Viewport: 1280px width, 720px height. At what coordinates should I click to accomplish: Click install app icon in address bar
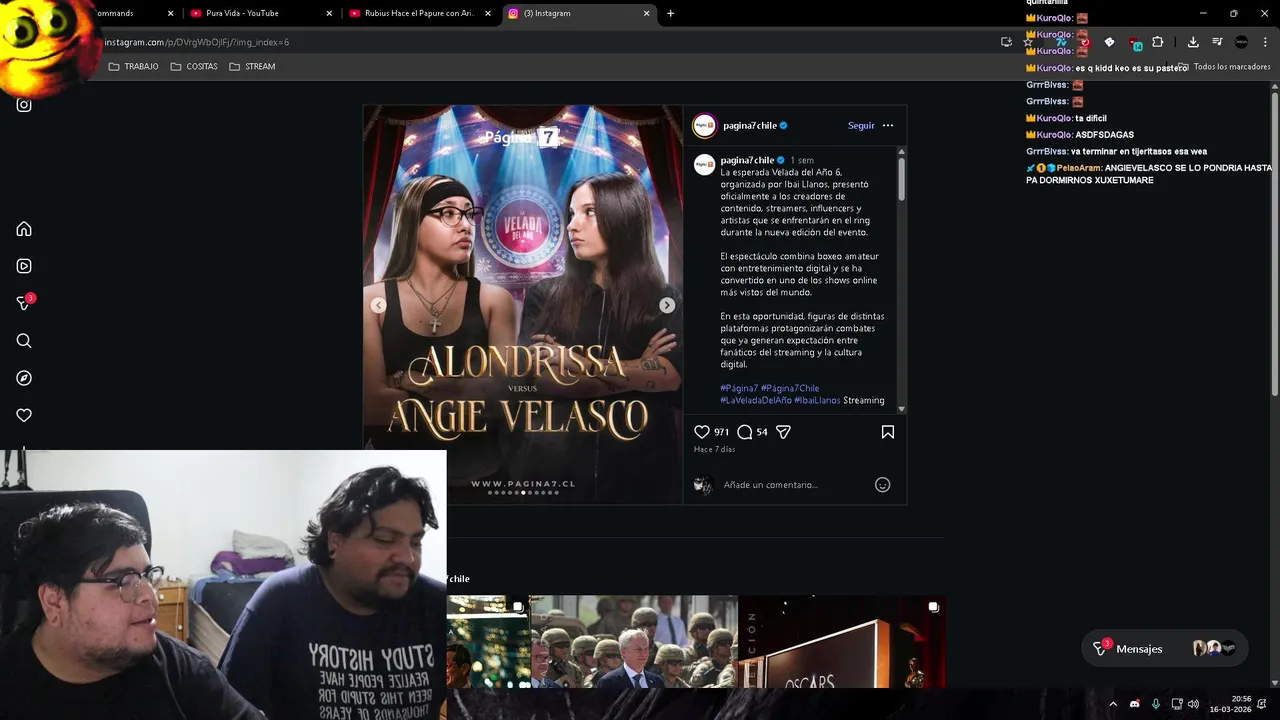[x=1006, y=42]
